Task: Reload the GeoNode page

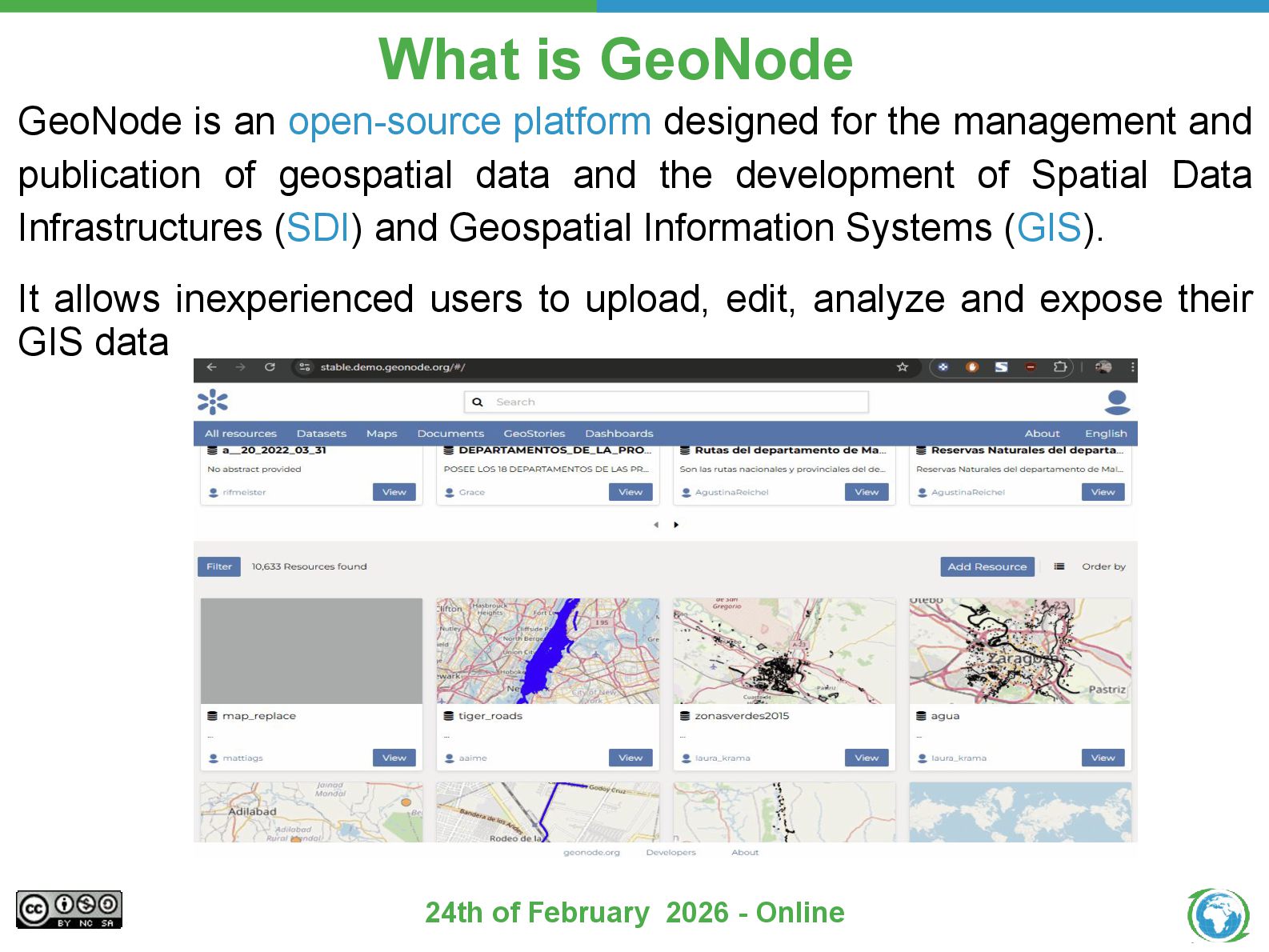Action: click(270, 367)
